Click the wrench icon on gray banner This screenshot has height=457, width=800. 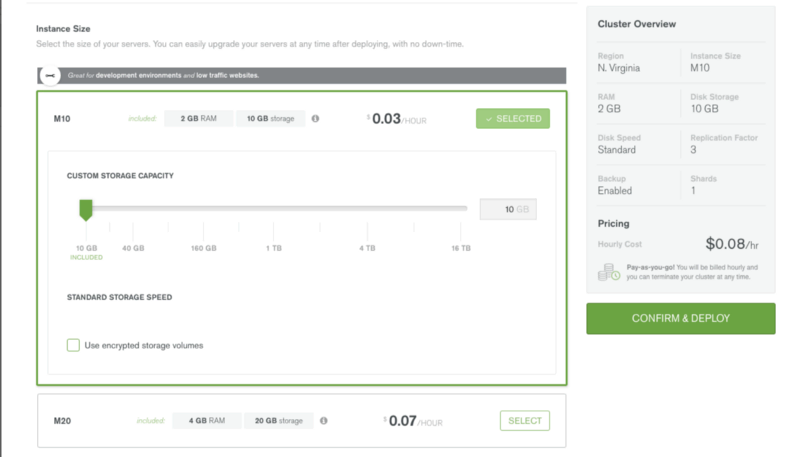tap(50, 75)
